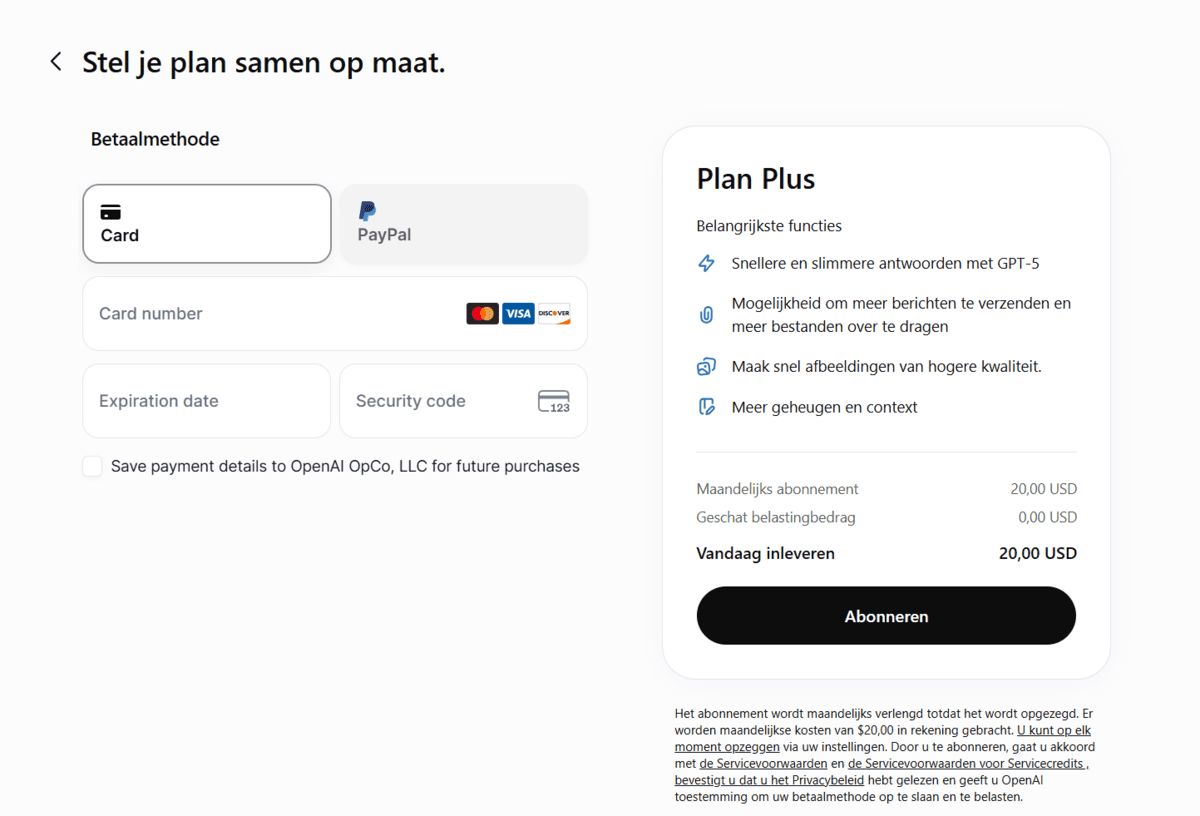The width and height of the screenshot is (1200, 816).
Task: Click the CVC card icon with 123
Action: pyautogui.click(x=554, y=401)
